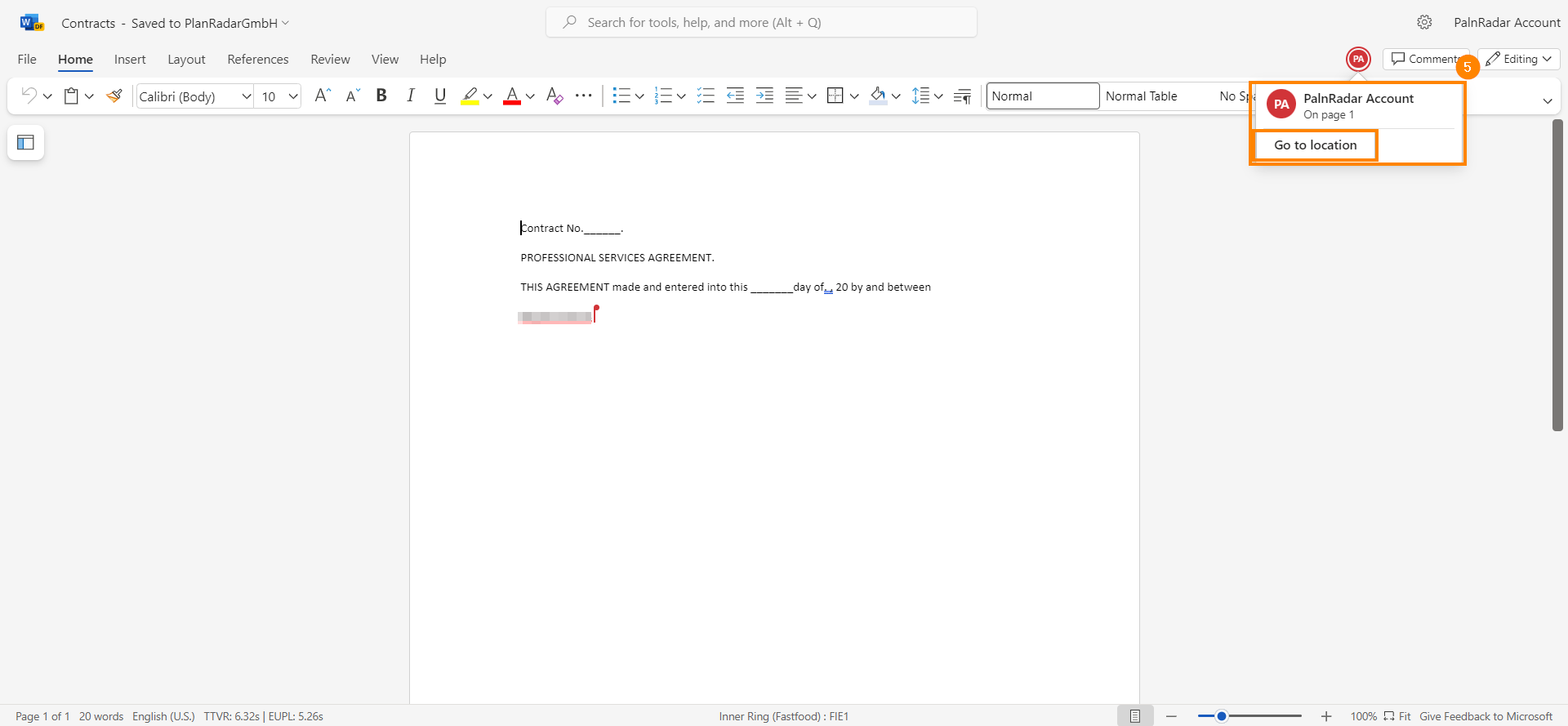Click Give Feedback to Microsoft link

pos(1486,716)
